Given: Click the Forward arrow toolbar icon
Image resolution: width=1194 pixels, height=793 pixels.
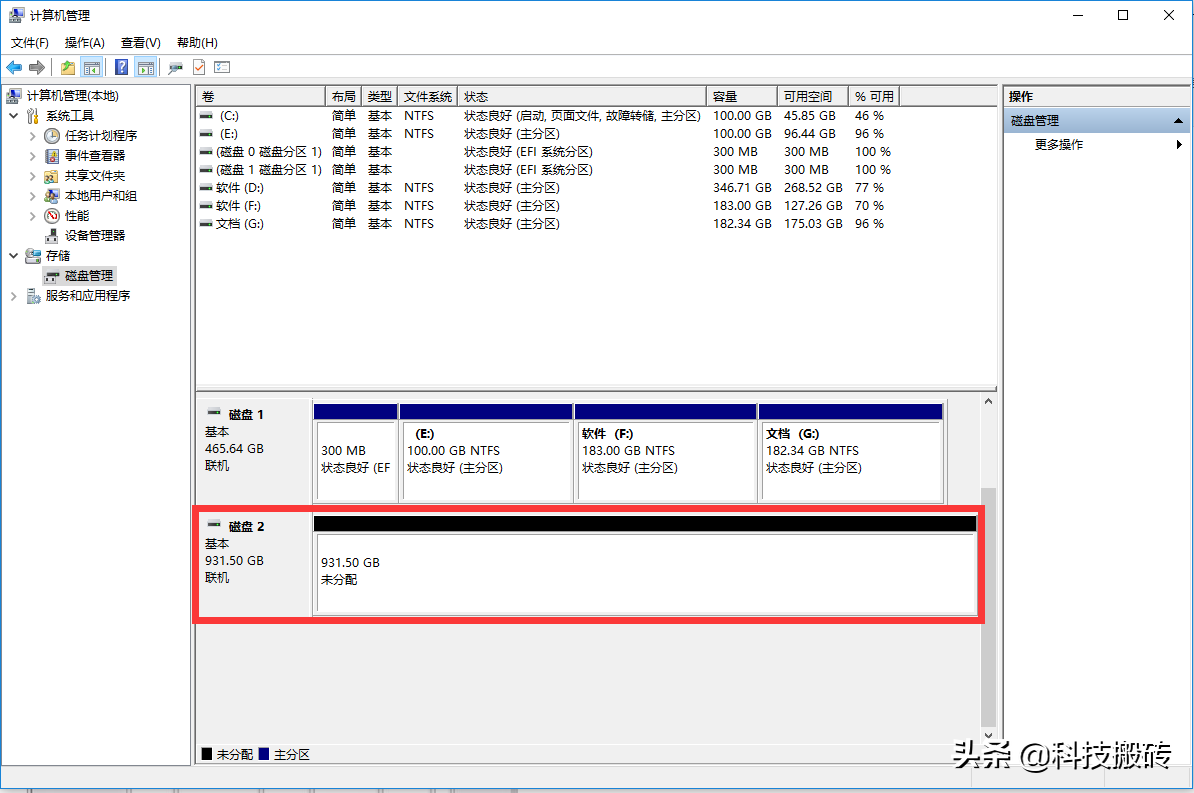Looking at the screenshot, I should (37, 68).
